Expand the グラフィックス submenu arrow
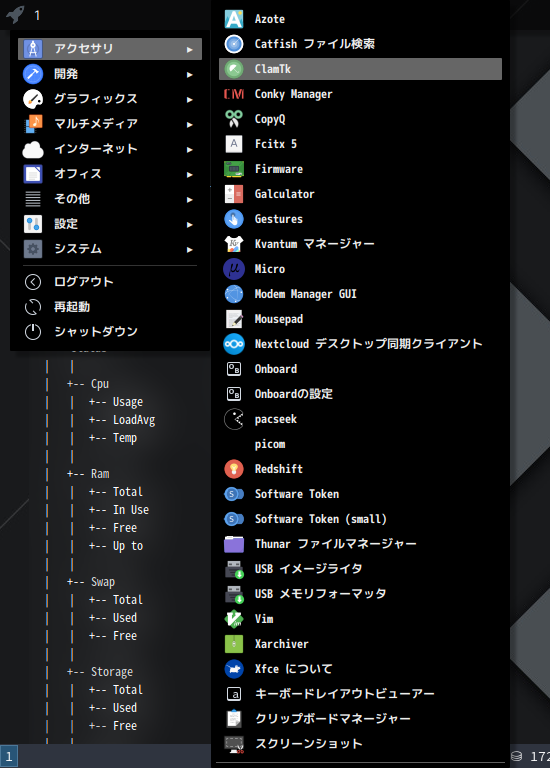 pyautogui.click(x=190, y=99)
